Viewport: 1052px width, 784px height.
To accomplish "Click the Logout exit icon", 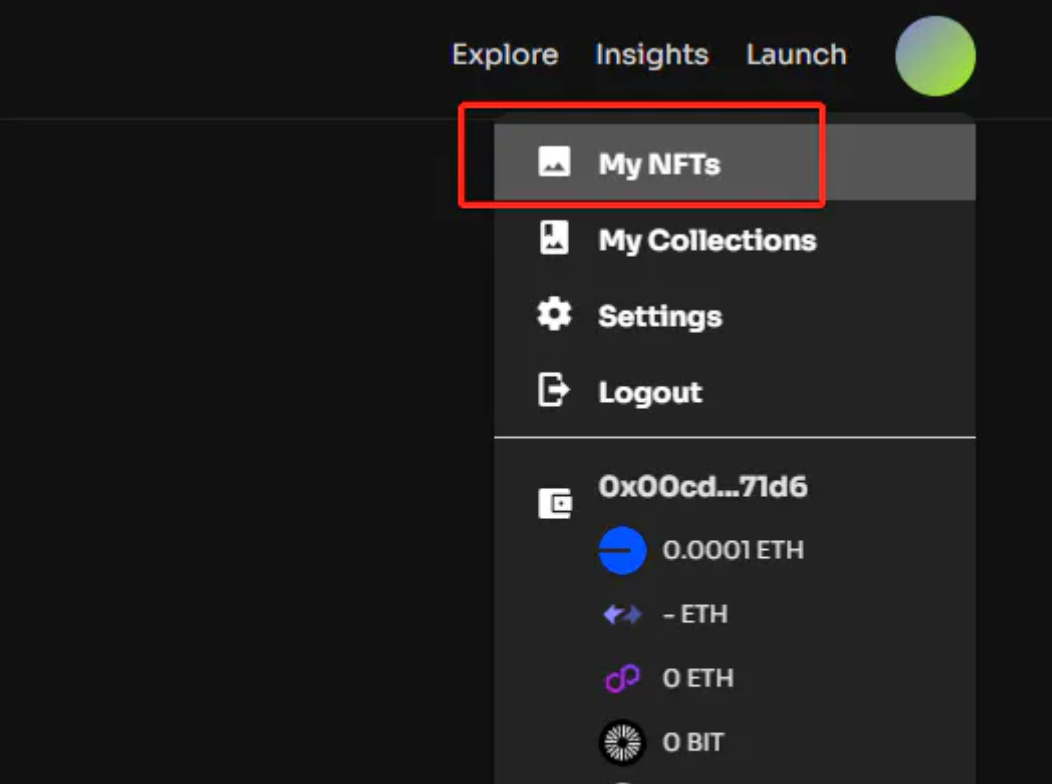I will pyautogui.click(x=554, y=390).
